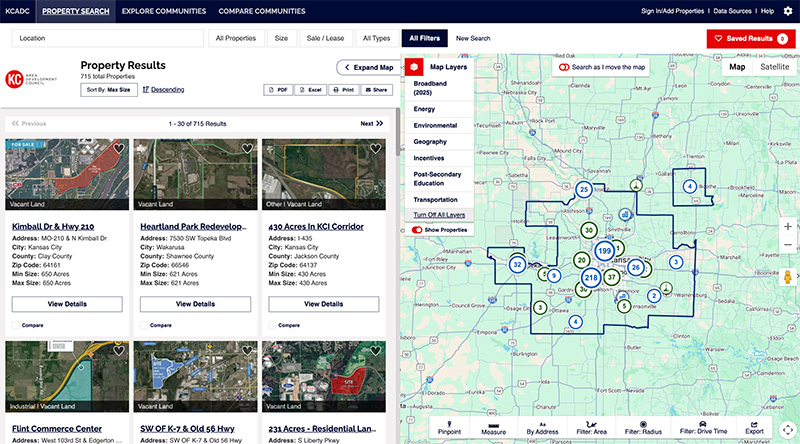
Task: Activate the Filter: Area tool
Action: click(591, 428)
